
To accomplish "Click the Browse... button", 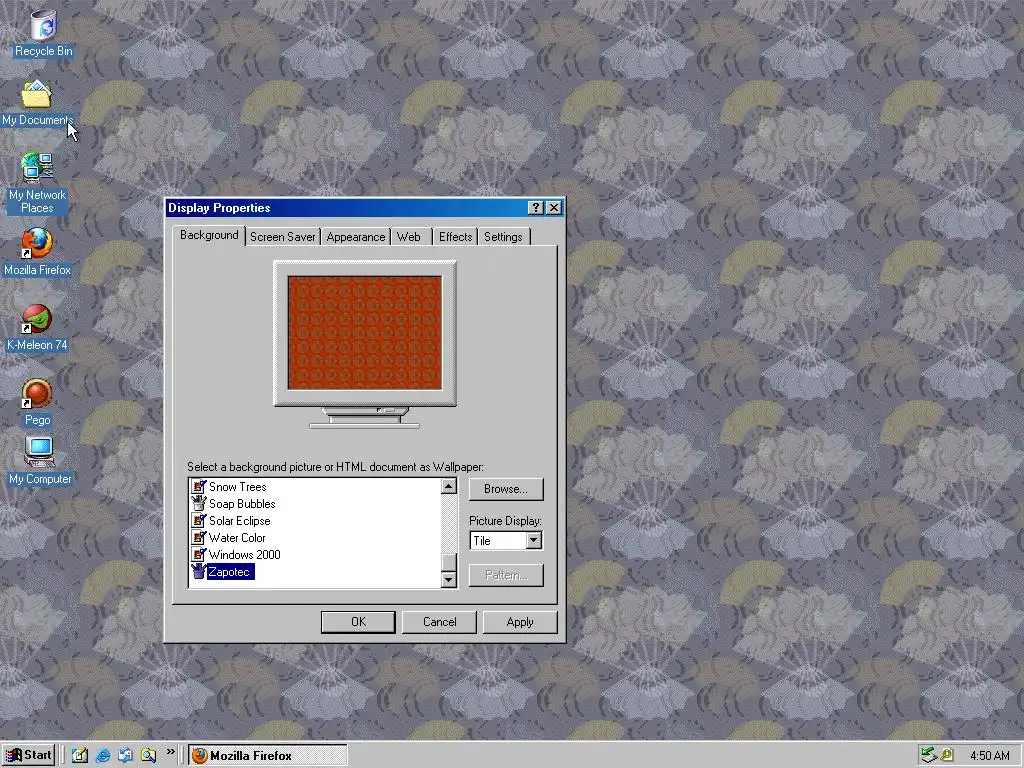I will coord(505,488).
